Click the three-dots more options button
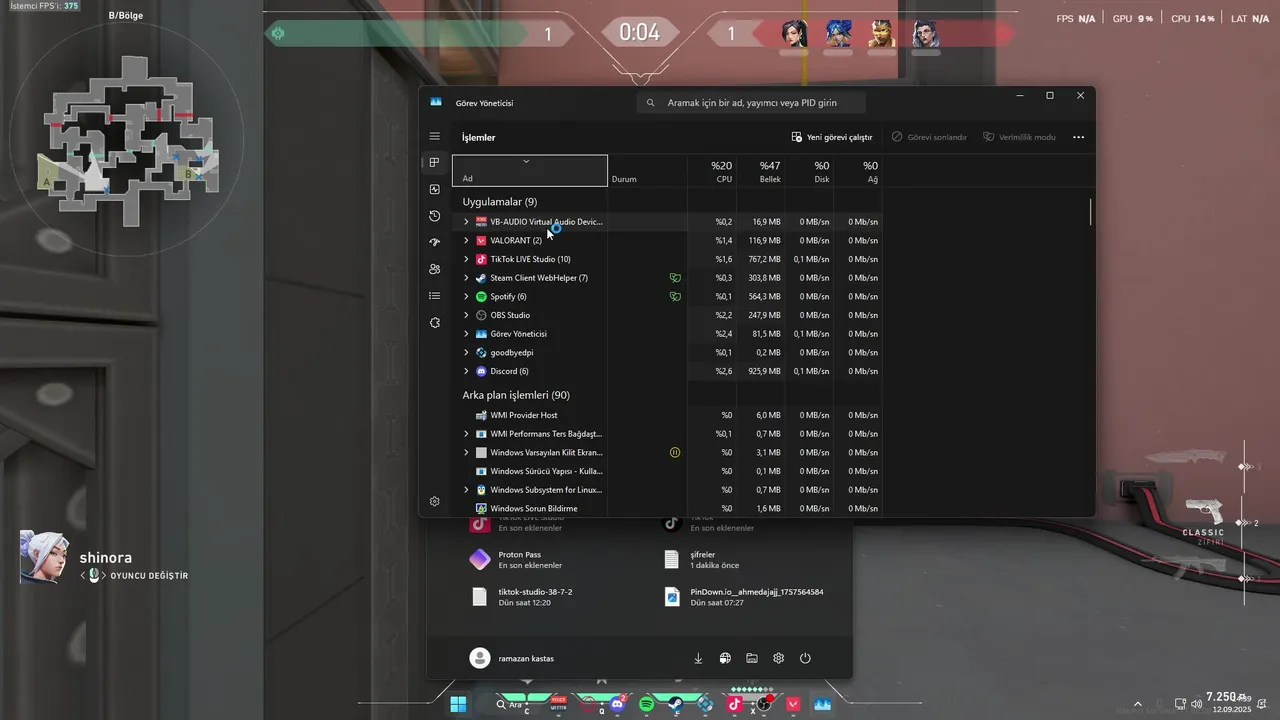The width and height of the screenshot is (1280, 720). pos(1078,137)
